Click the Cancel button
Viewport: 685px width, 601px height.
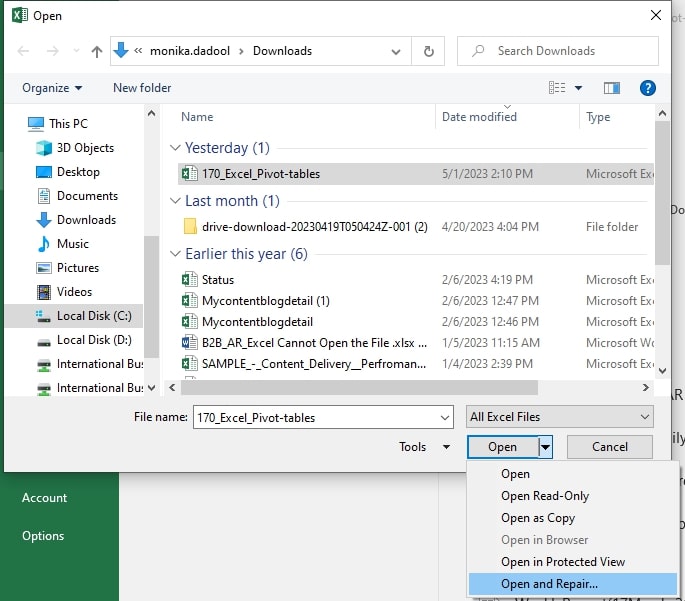pos(609,447)
